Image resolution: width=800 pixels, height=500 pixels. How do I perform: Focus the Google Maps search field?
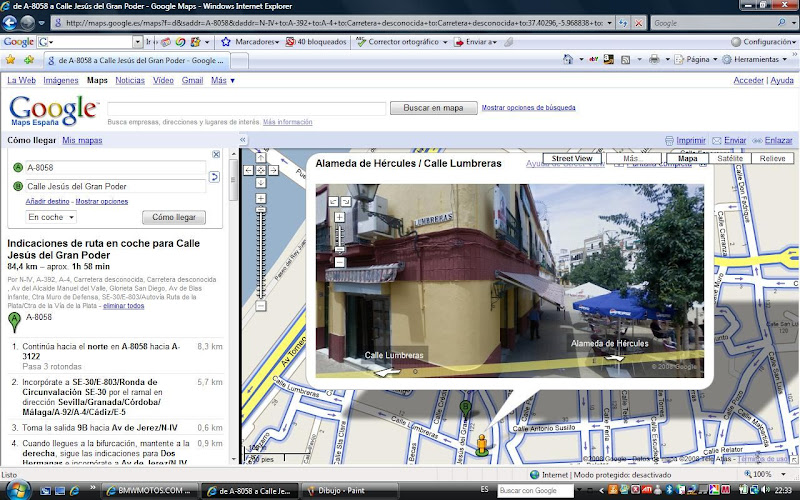[x=246, y=108]
